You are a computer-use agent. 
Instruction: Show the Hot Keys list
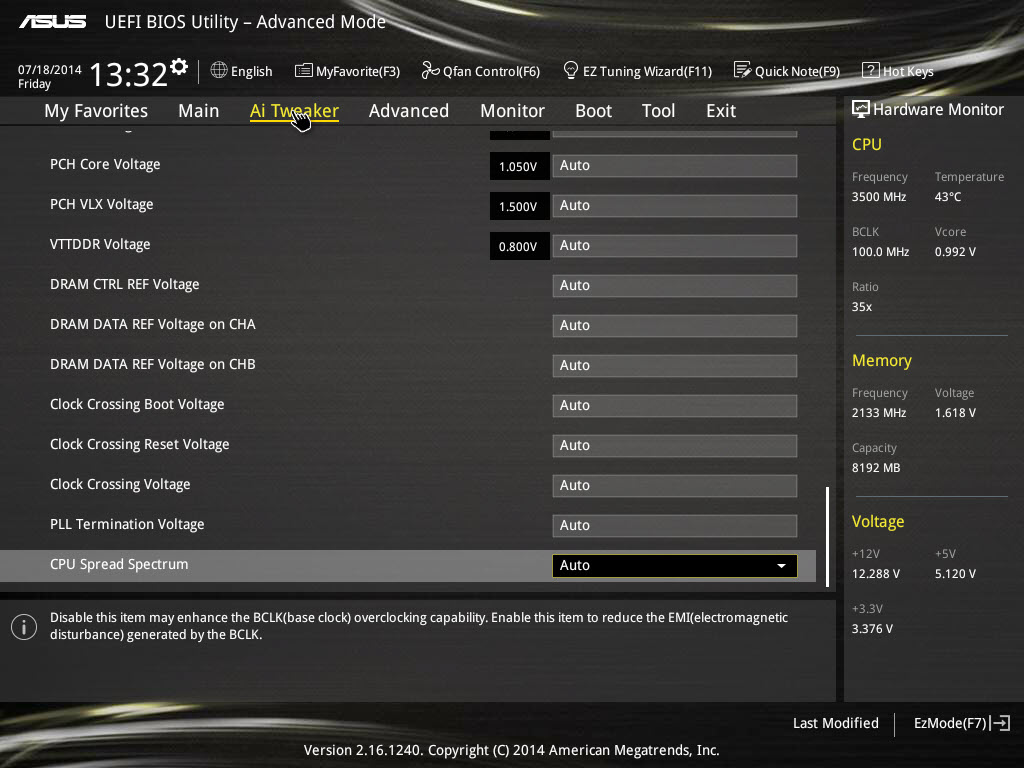click(x=908, y=71)
